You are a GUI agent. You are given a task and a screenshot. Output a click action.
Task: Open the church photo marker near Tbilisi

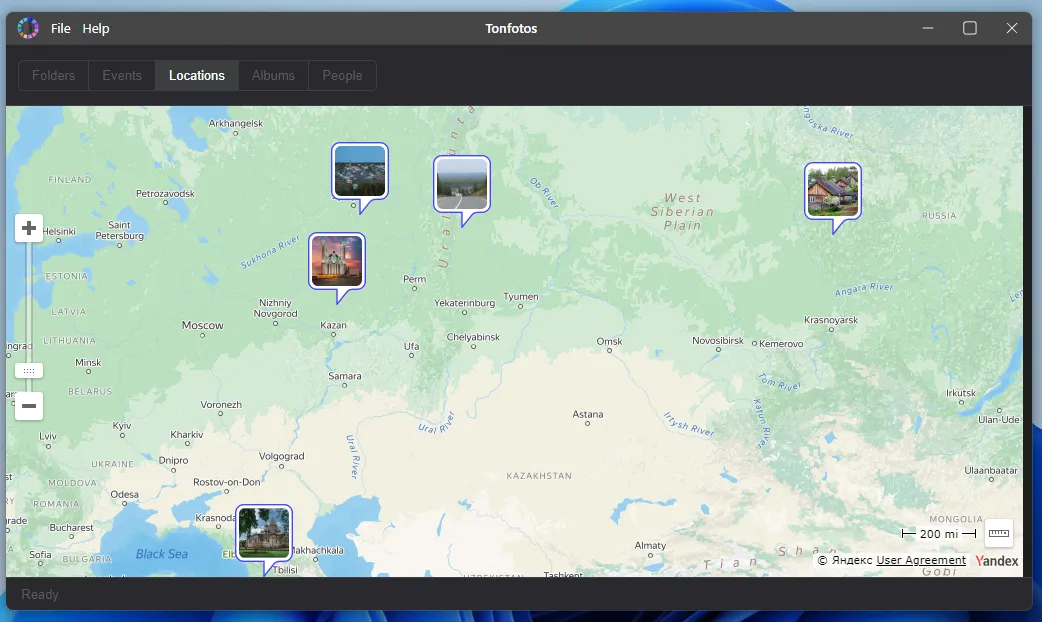[264, 532]
